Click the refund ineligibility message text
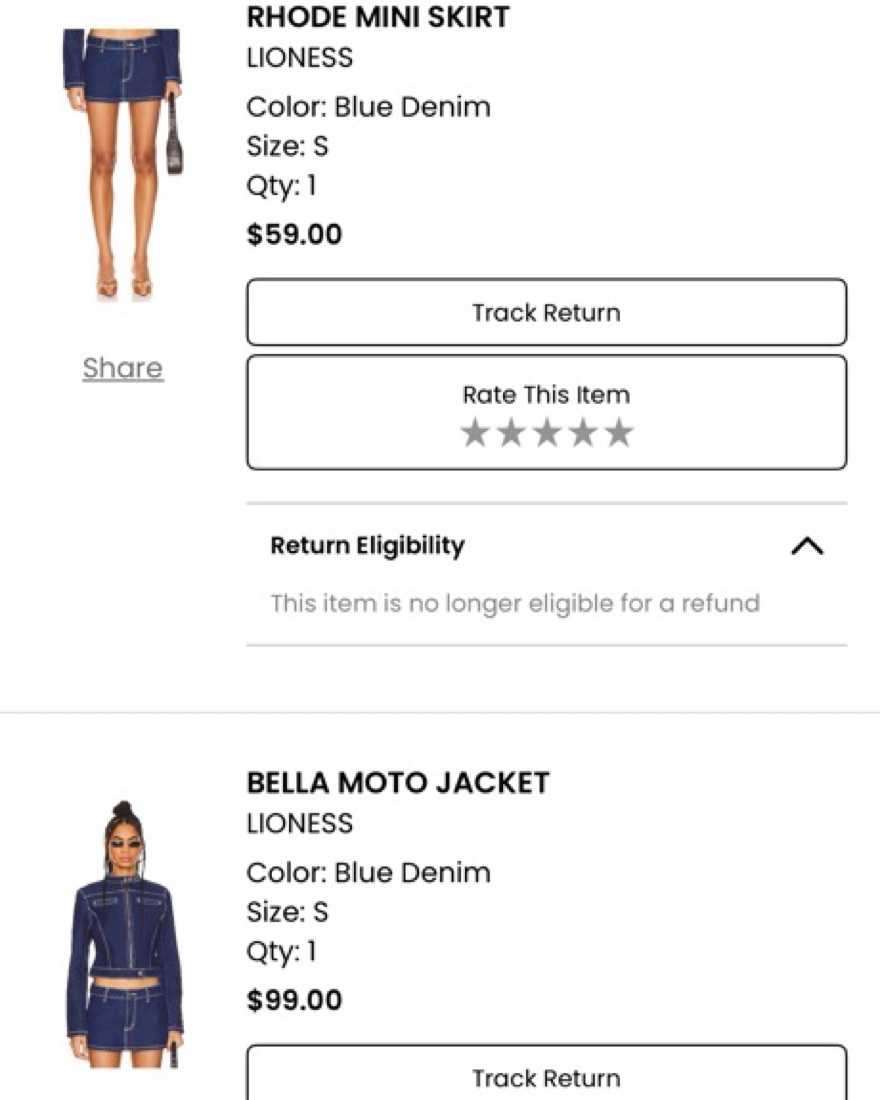Screen dimensions: 880x1100 [515, 603]
